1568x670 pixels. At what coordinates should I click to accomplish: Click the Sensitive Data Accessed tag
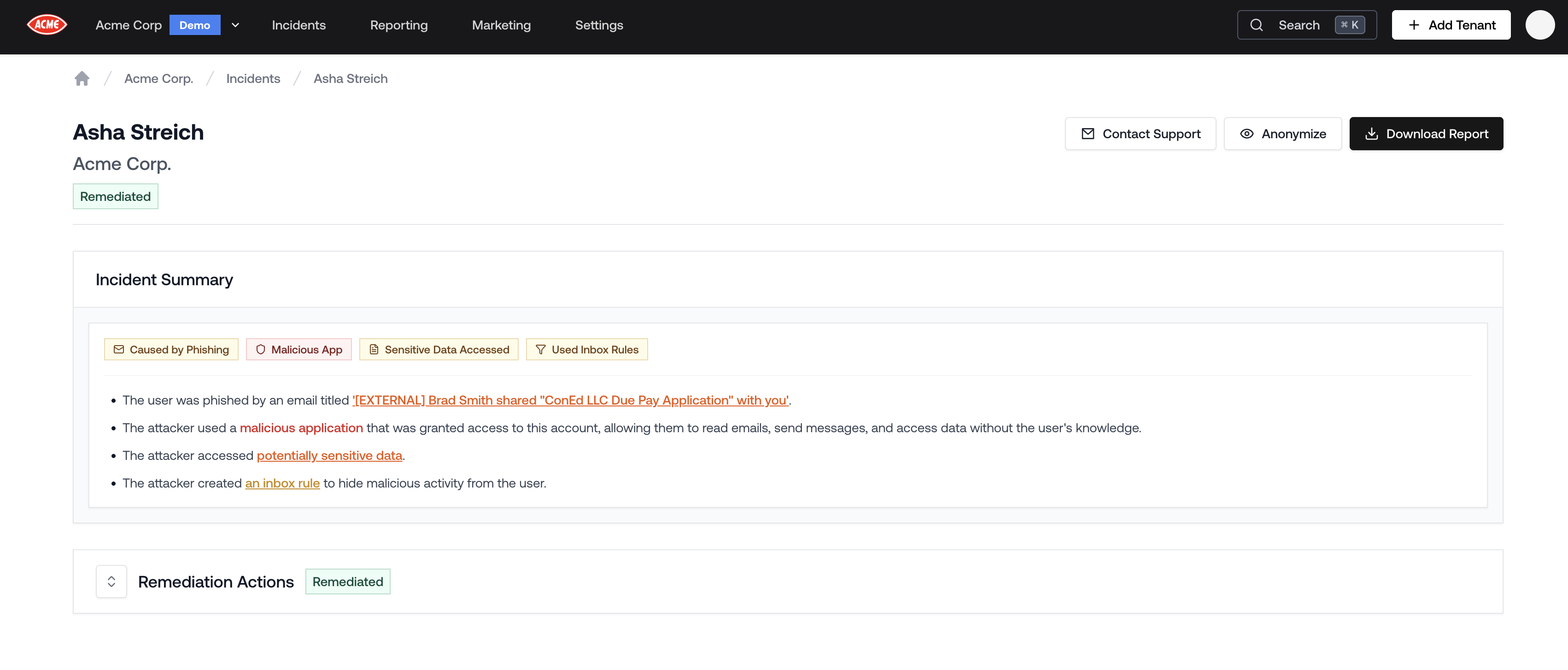coord(438,350)
